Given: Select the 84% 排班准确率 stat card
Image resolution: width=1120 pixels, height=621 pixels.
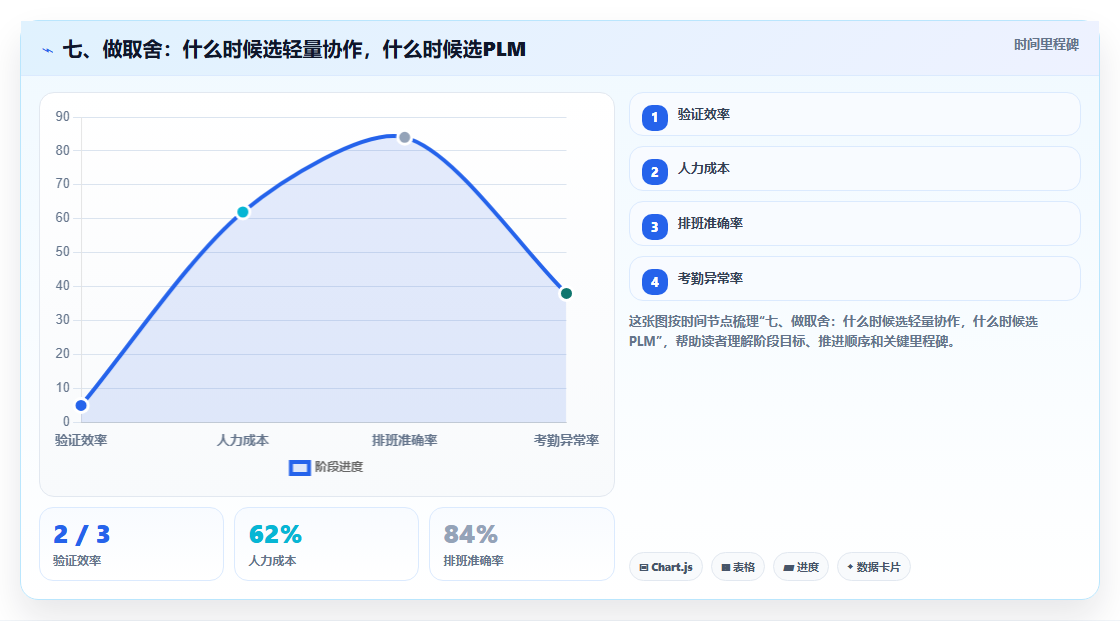Looking at the screenshot, I should (x=521, y=545).
